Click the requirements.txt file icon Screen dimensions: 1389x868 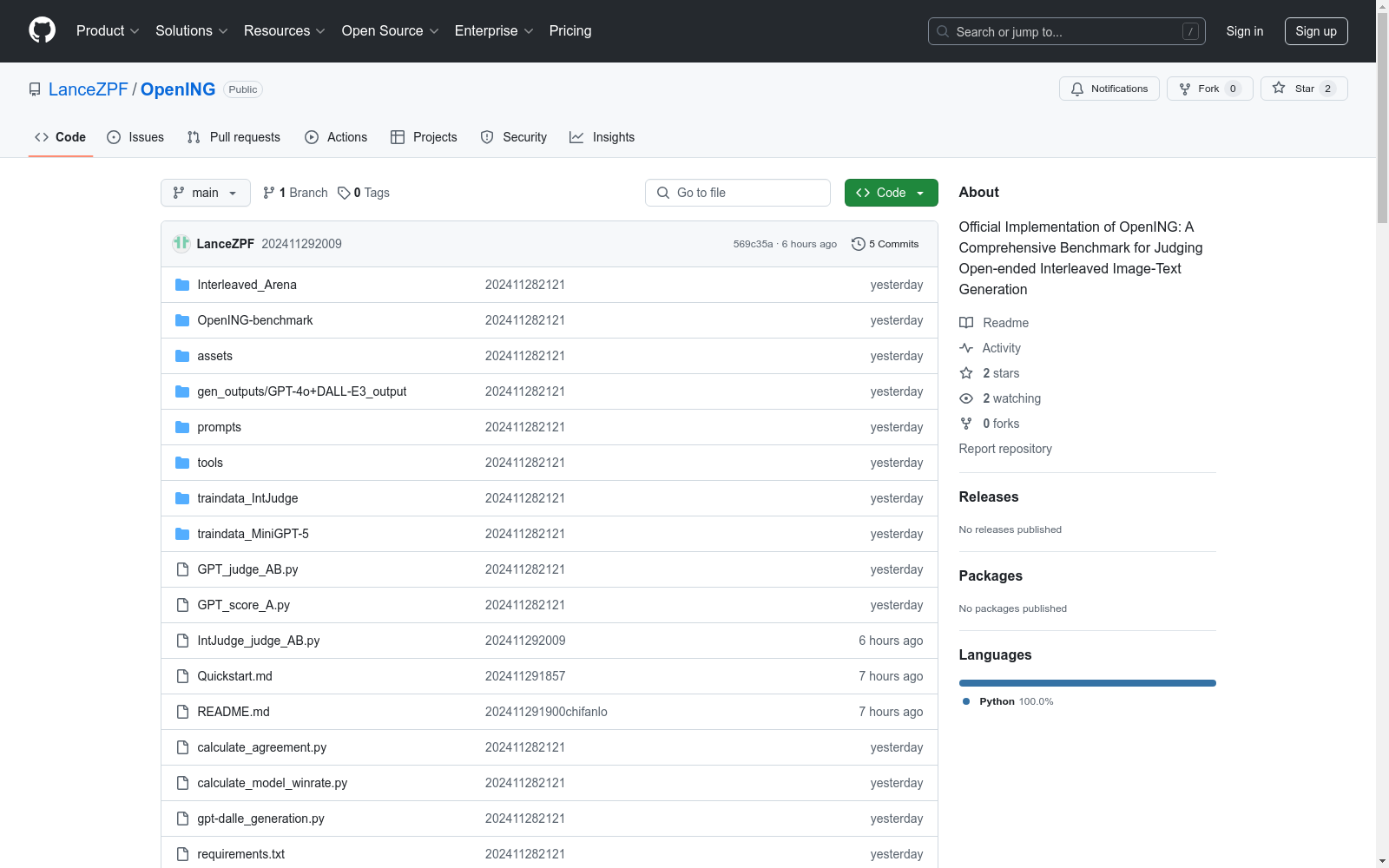point(182,854)
